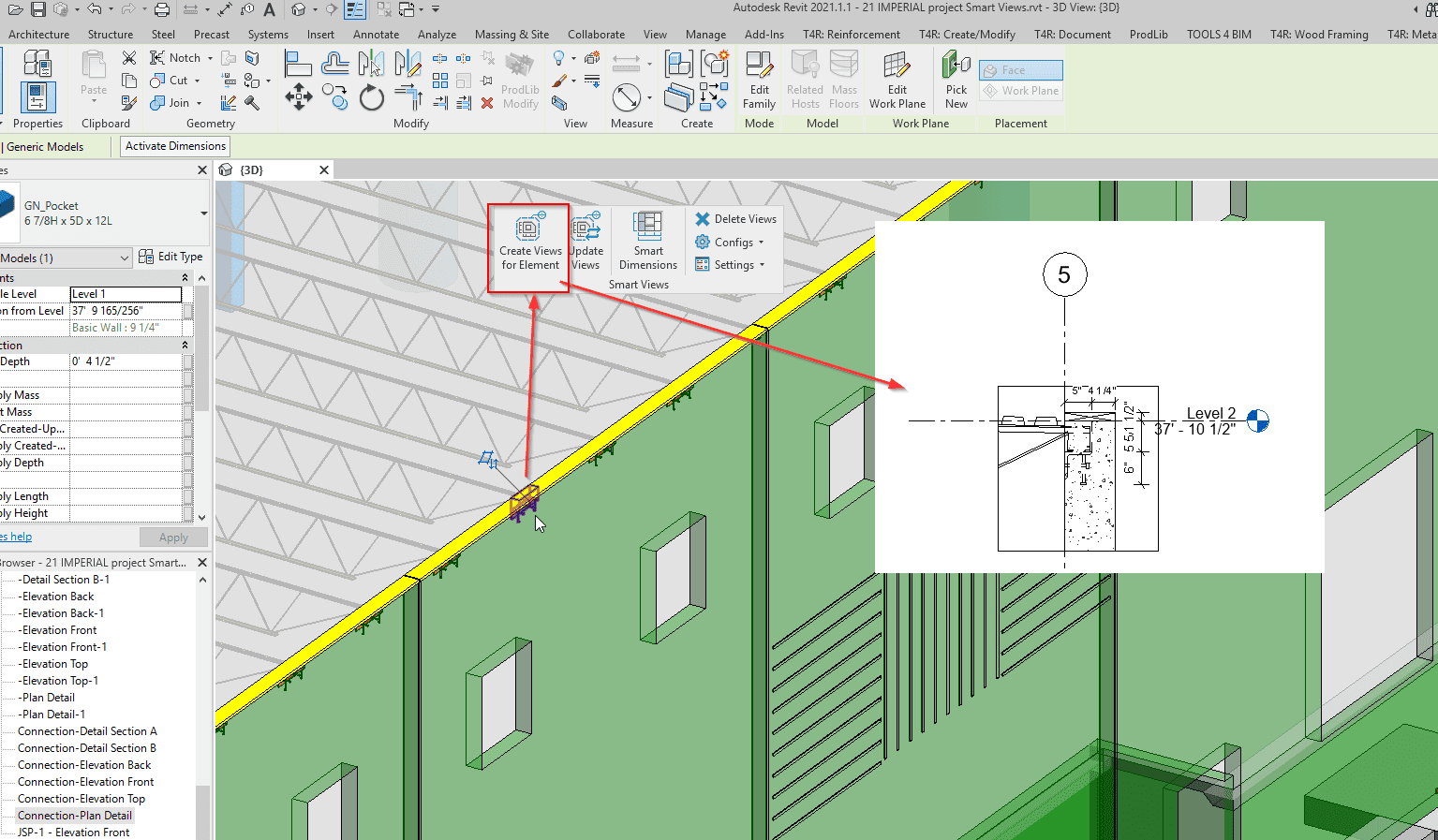Collapse the Constraints section in Properties
Viewport: 1438px width, 840px height.
coord(185,278)
